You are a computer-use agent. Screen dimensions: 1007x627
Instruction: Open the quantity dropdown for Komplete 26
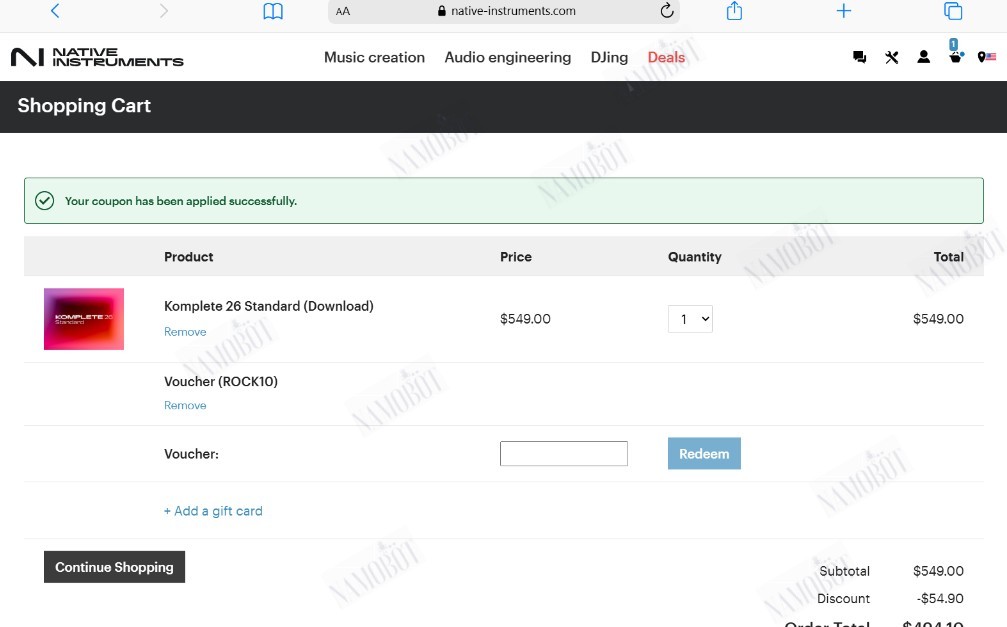[x=690, y=319]
